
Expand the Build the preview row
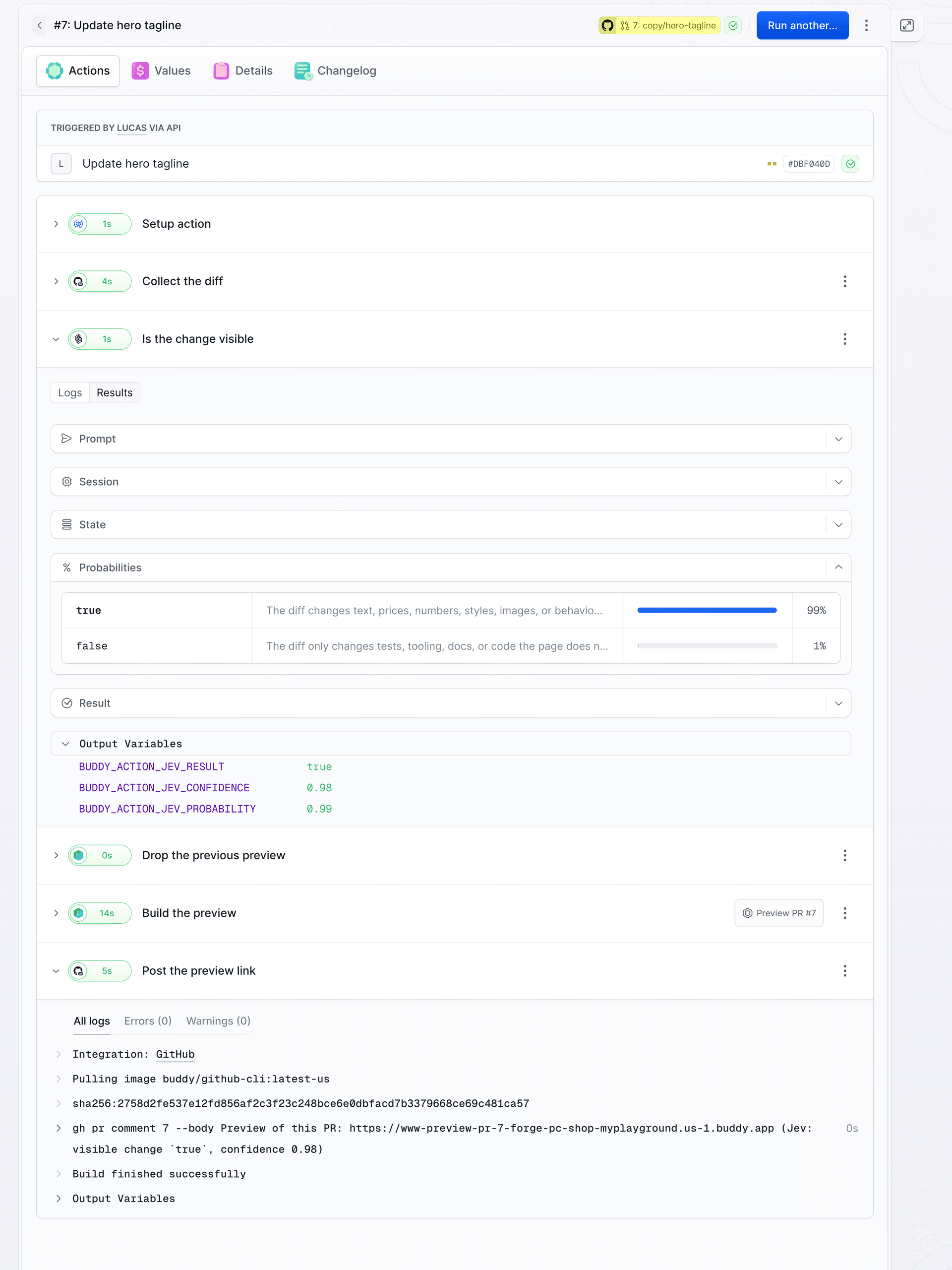pos(56,914)
